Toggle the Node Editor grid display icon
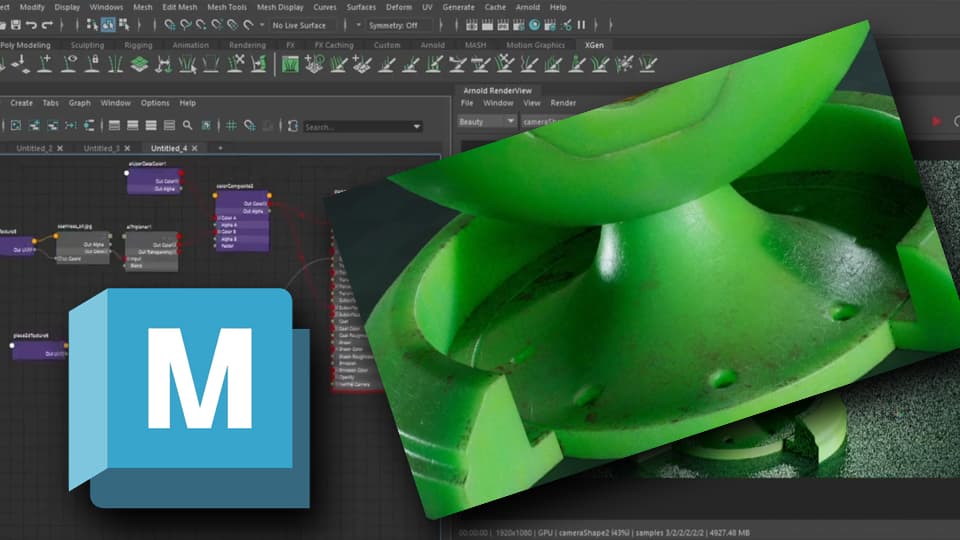Screen dimensions: 960x540 coord(231,126)
